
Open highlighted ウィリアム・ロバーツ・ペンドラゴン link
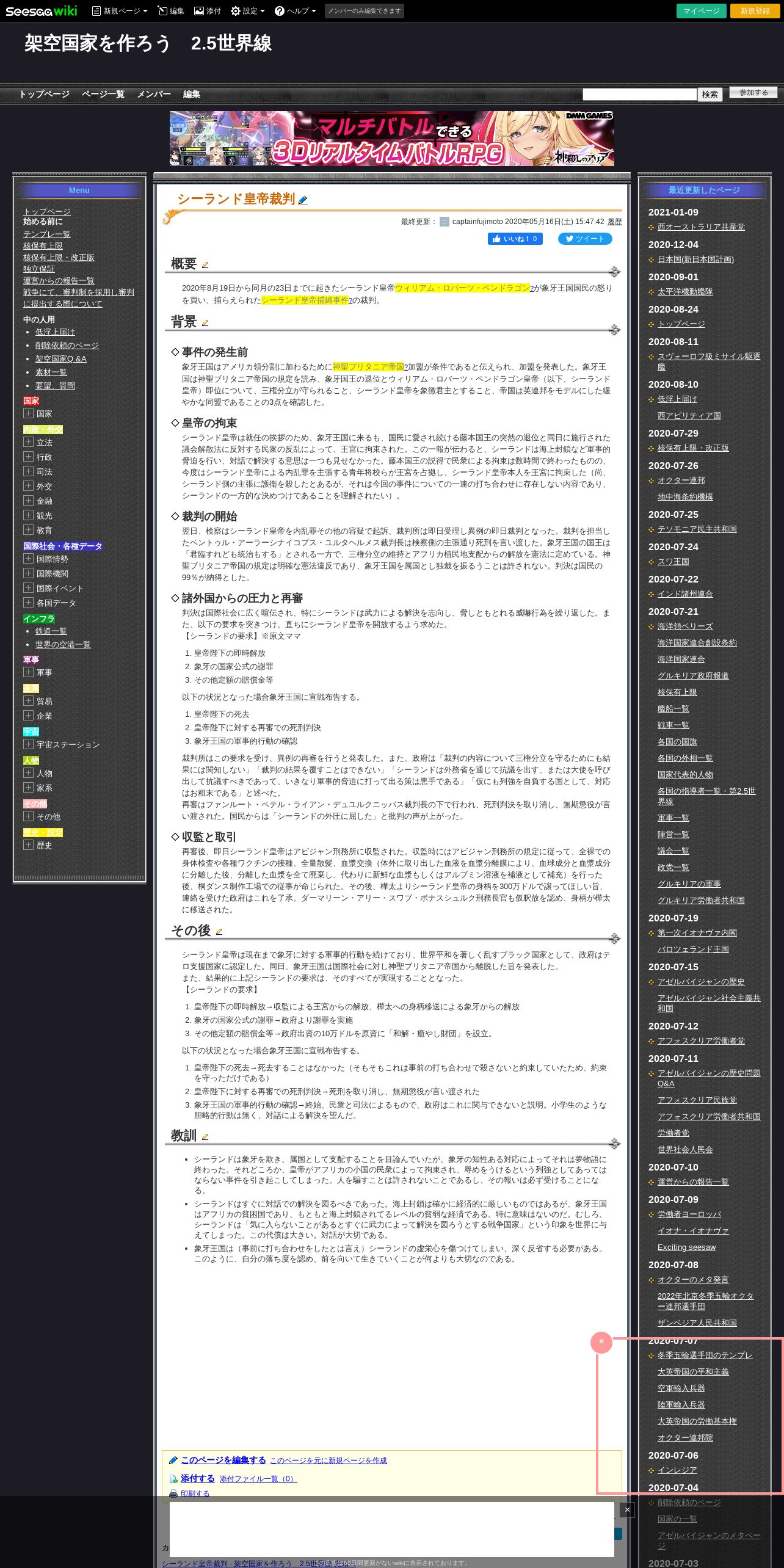pos(462,288)
